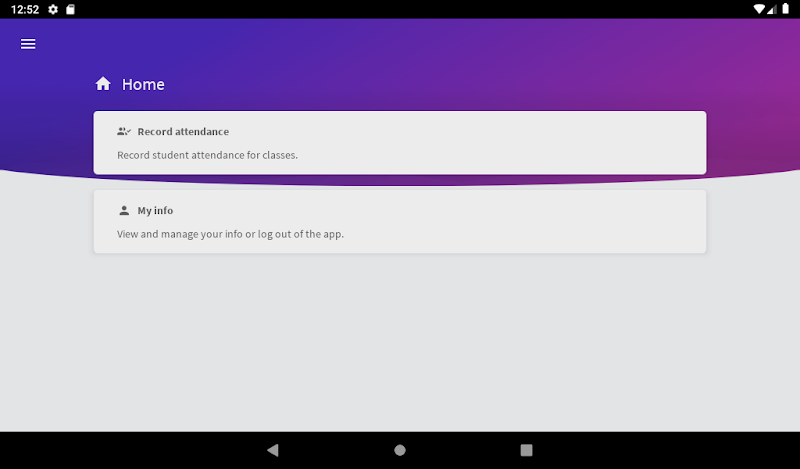Click the Wi-Fi signal status icon
800x469 pixels.
759,9
